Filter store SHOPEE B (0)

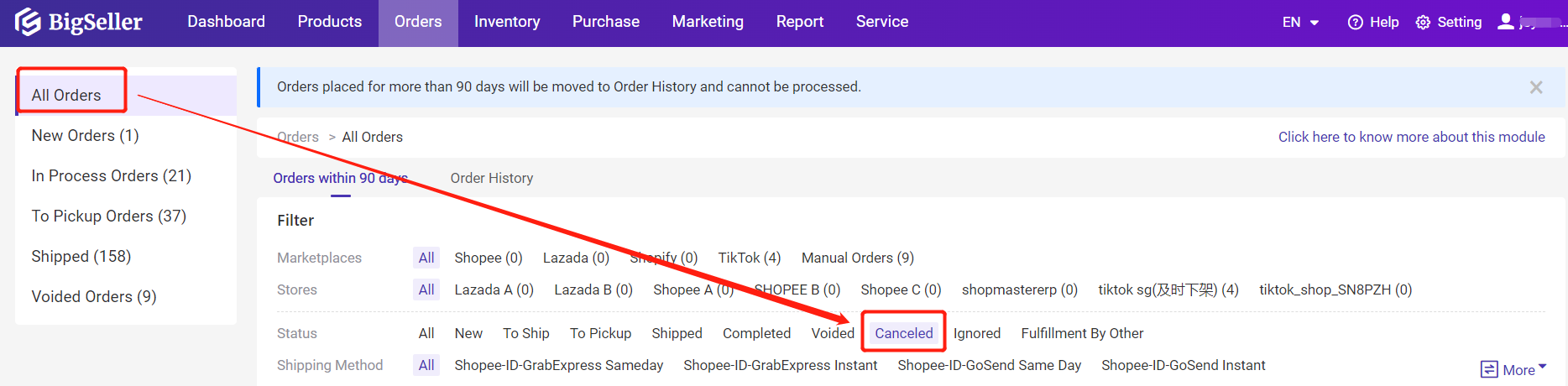(797, 289)
